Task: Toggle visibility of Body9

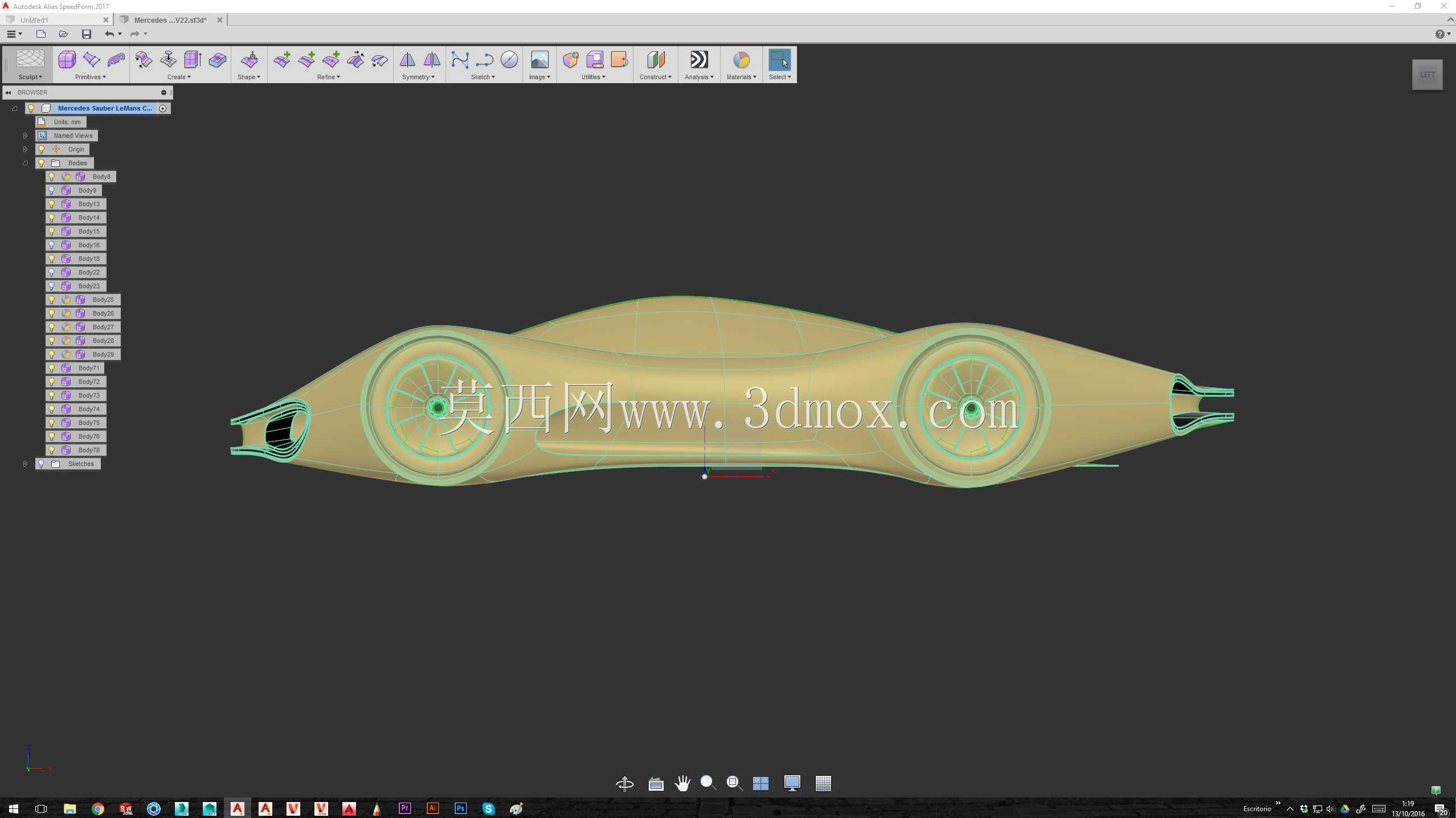Action: click(x=52, y=190)
